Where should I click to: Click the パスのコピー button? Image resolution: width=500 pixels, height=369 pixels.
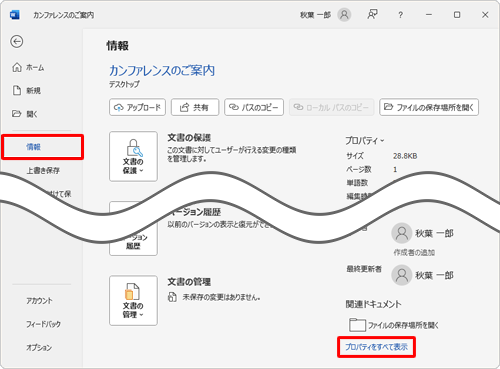pyautogui.click(x=254, y=107)
